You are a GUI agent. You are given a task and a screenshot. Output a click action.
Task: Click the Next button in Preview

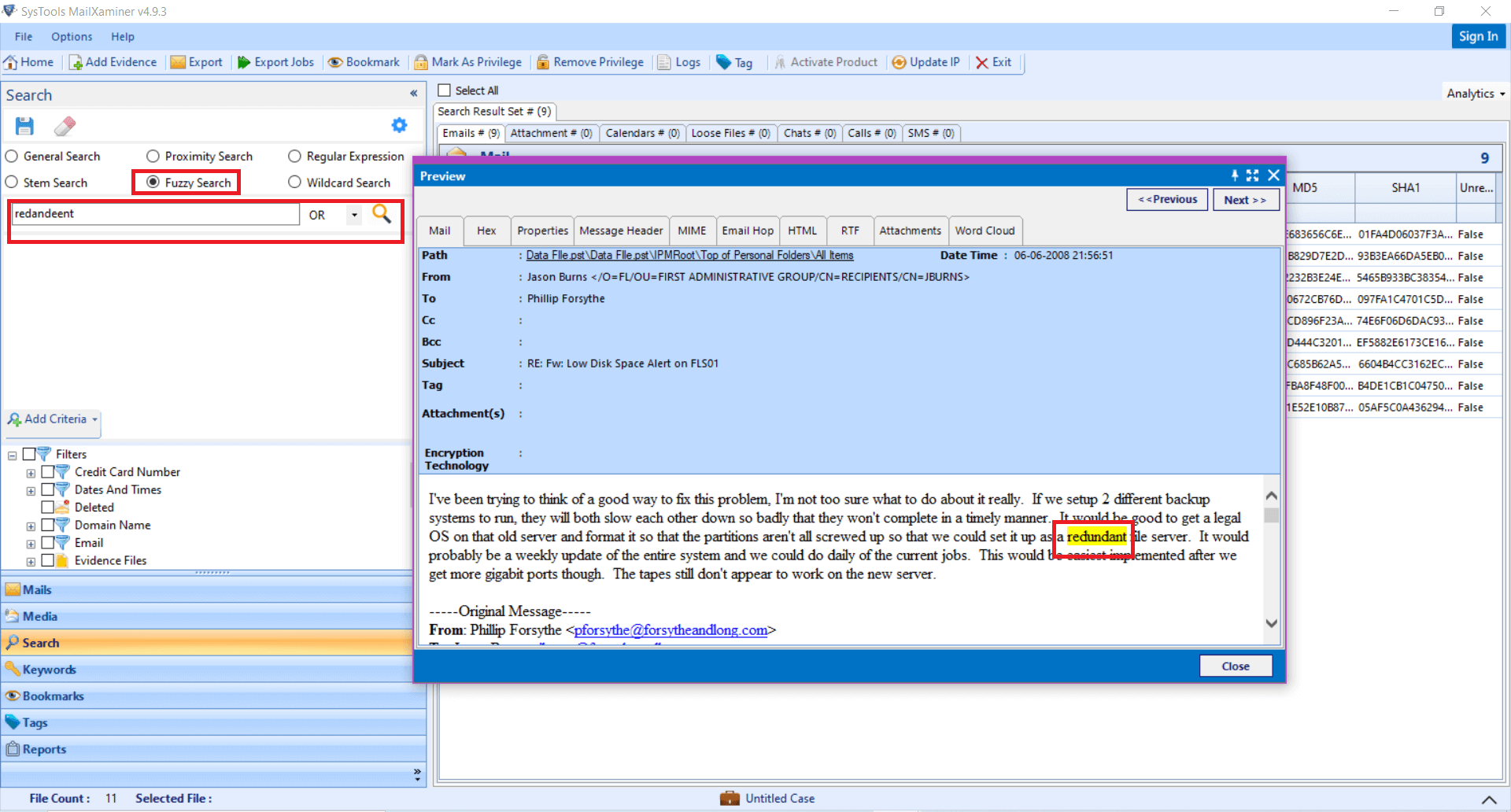1246,199
